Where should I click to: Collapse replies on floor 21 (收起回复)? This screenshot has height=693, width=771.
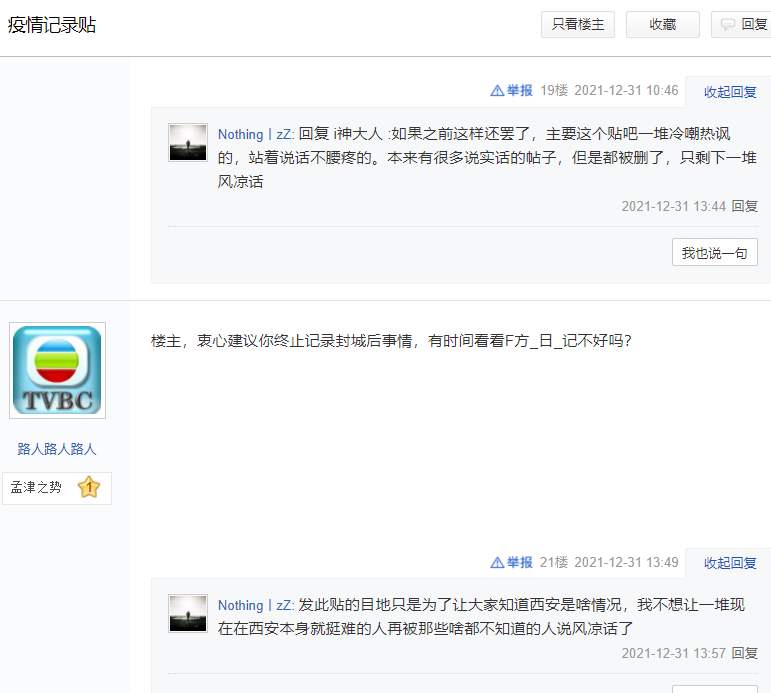tap(730, 563)
